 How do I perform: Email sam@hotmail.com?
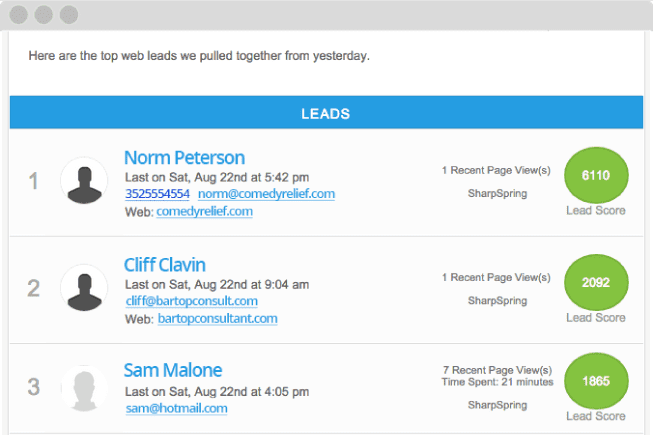177,408
